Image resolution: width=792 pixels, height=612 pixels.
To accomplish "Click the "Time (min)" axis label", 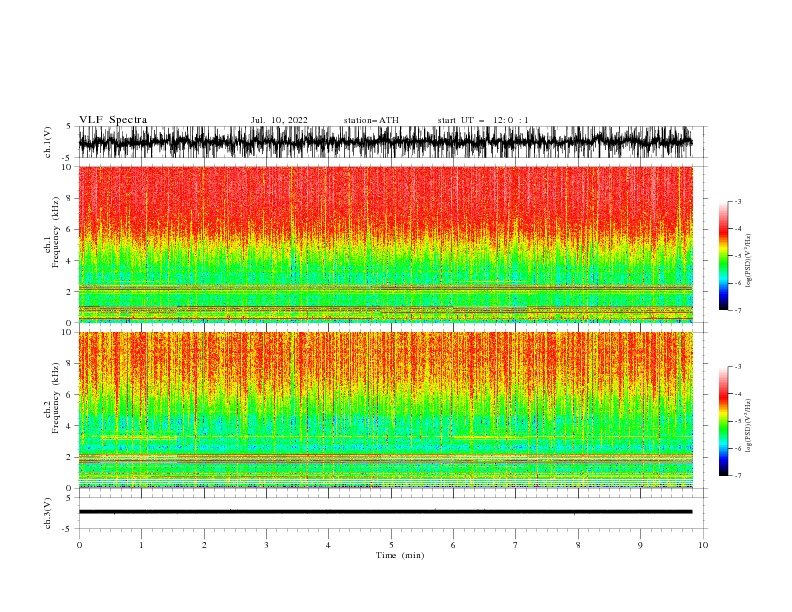I will pos(400,555).
